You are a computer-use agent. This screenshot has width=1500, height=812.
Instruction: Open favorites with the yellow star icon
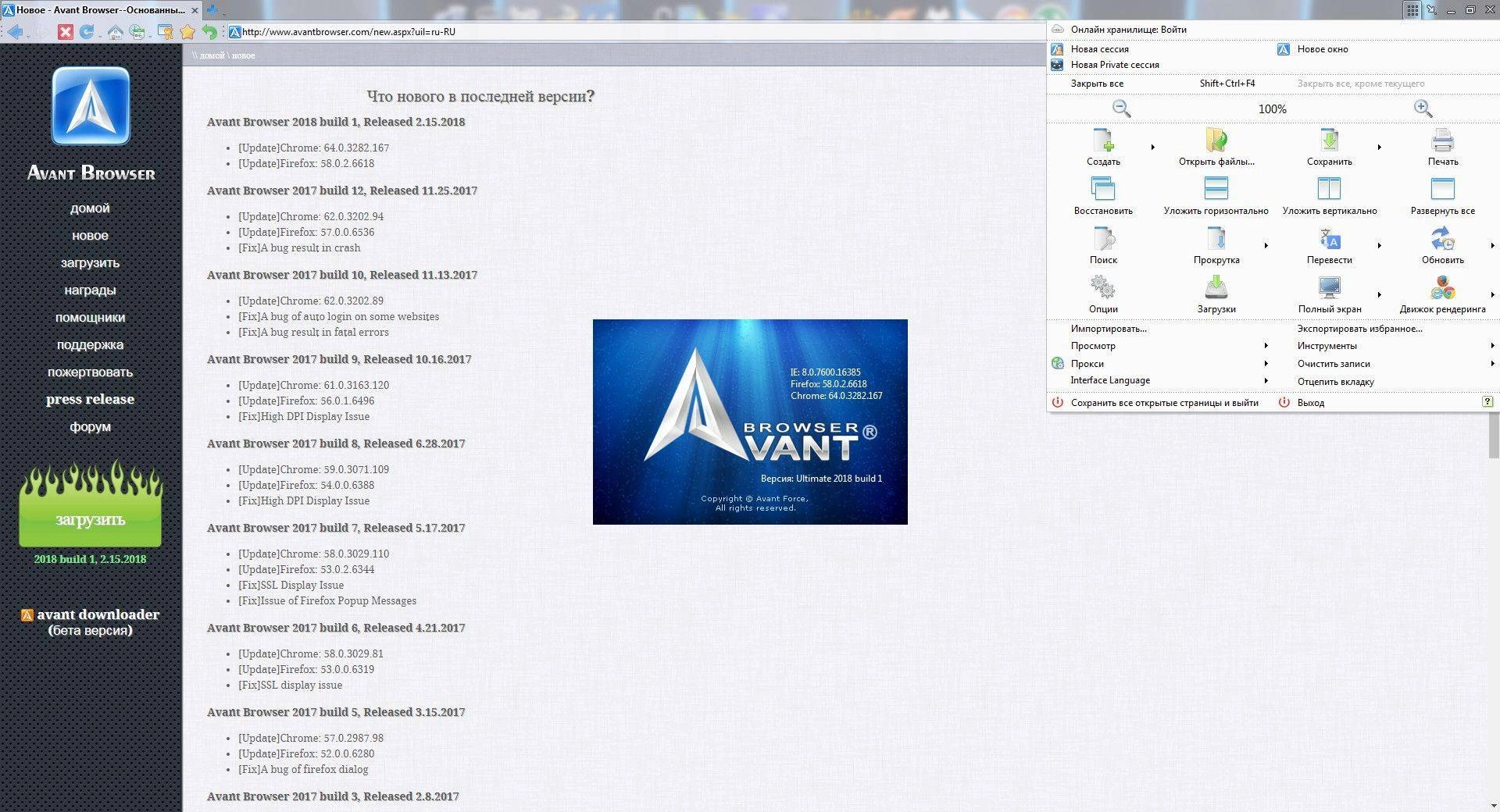[x=187, y=32]
